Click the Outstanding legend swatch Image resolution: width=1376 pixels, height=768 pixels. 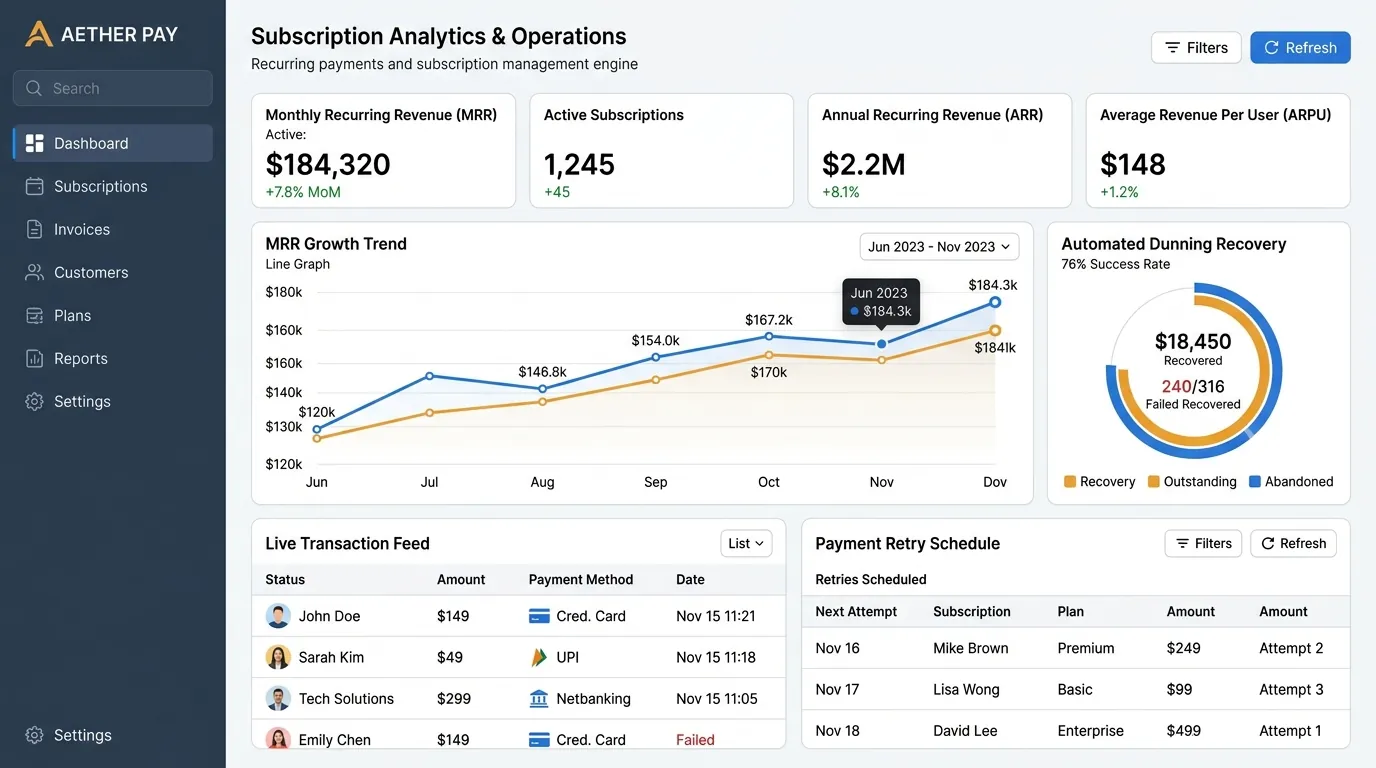tap(1154, 481)
